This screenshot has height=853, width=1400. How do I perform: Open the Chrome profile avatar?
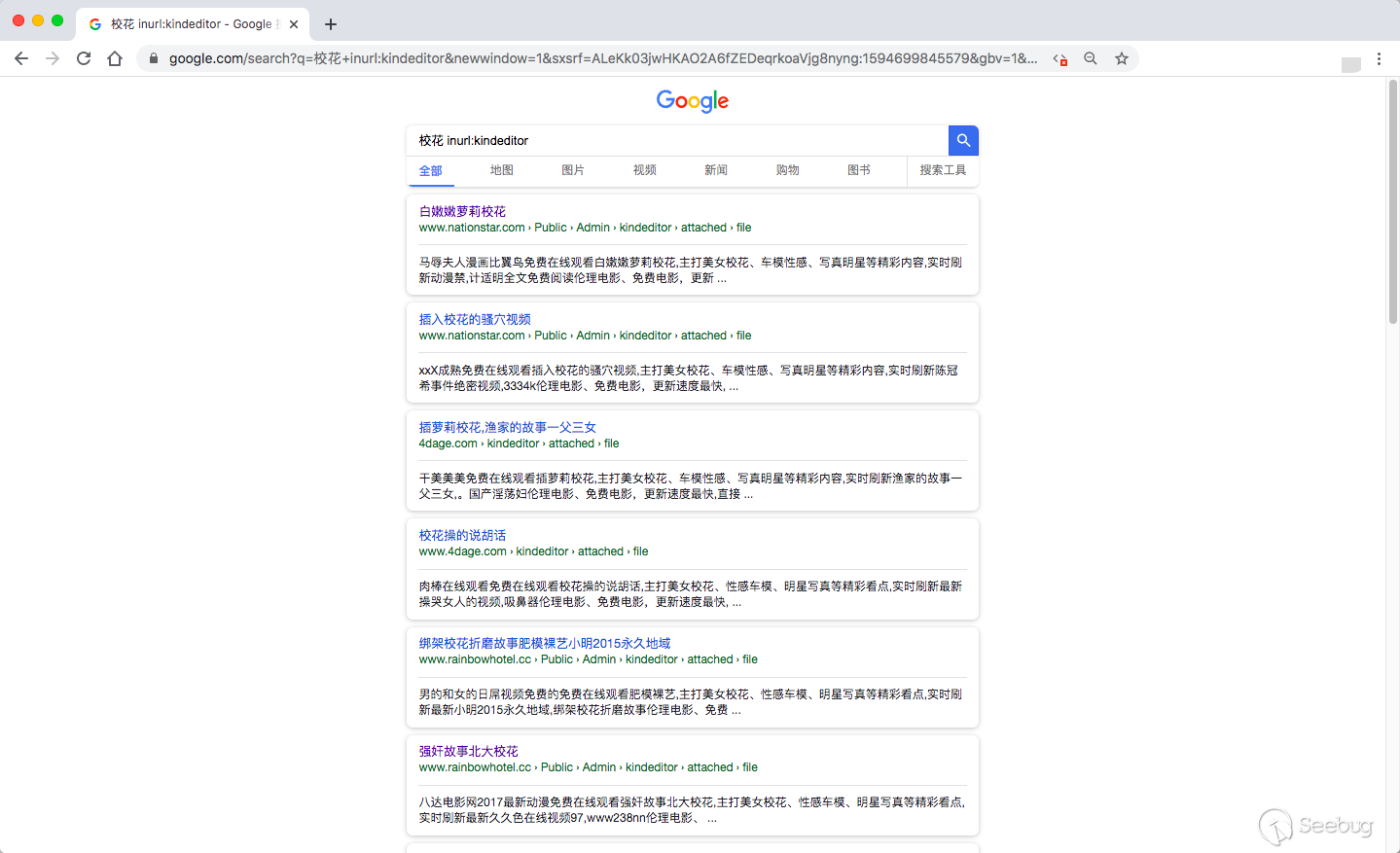(x=1350, y=63)
